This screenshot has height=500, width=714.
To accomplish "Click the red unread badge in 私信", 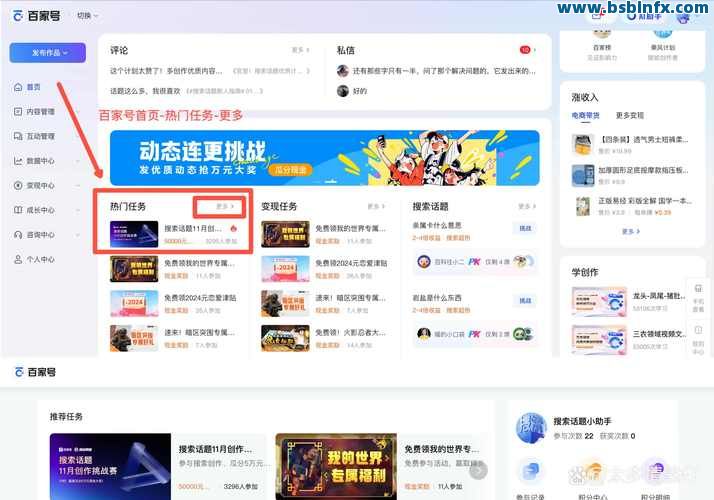I will pos(525,50).
